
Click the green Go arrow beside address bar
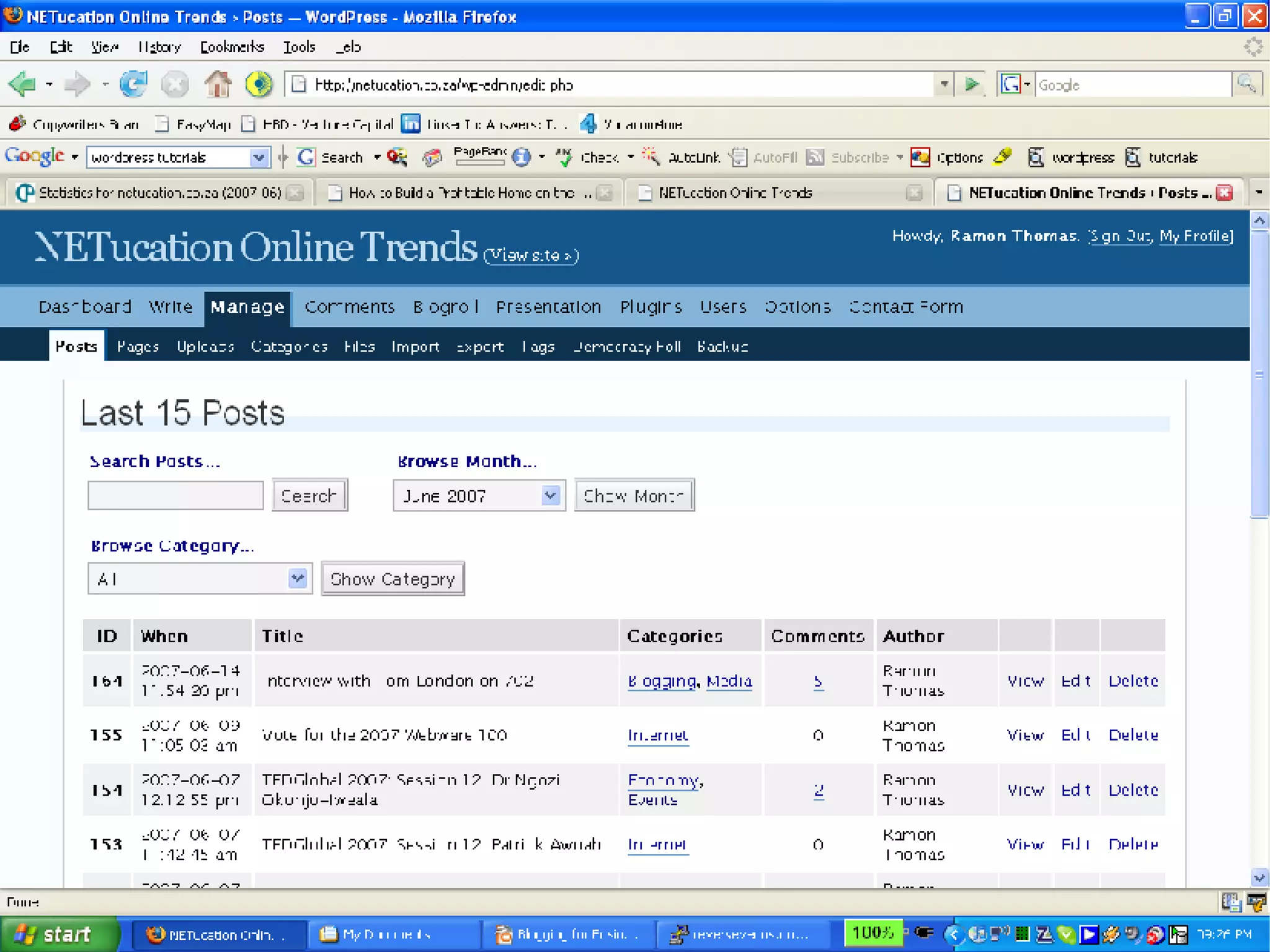(972, 84)
